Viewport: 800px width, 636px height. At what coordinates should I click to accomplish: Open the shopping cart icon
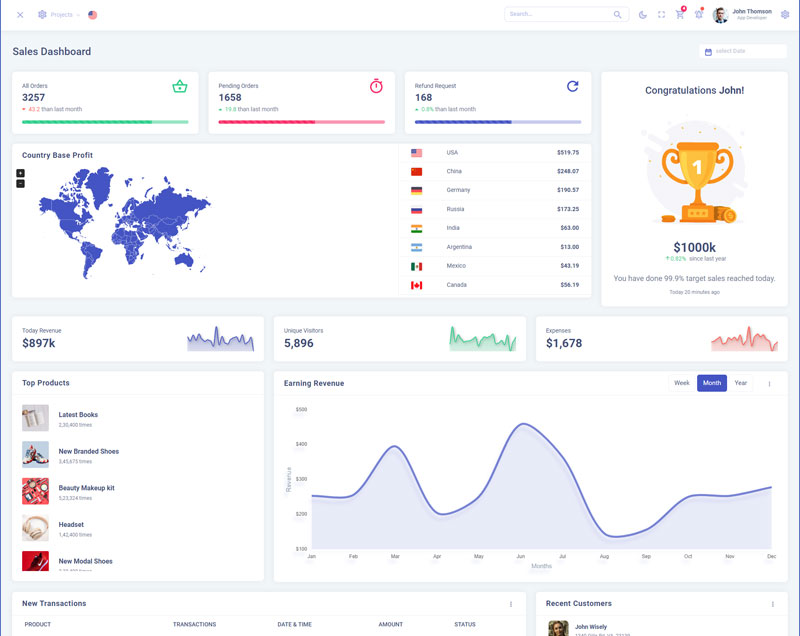[x=680, y=15]
